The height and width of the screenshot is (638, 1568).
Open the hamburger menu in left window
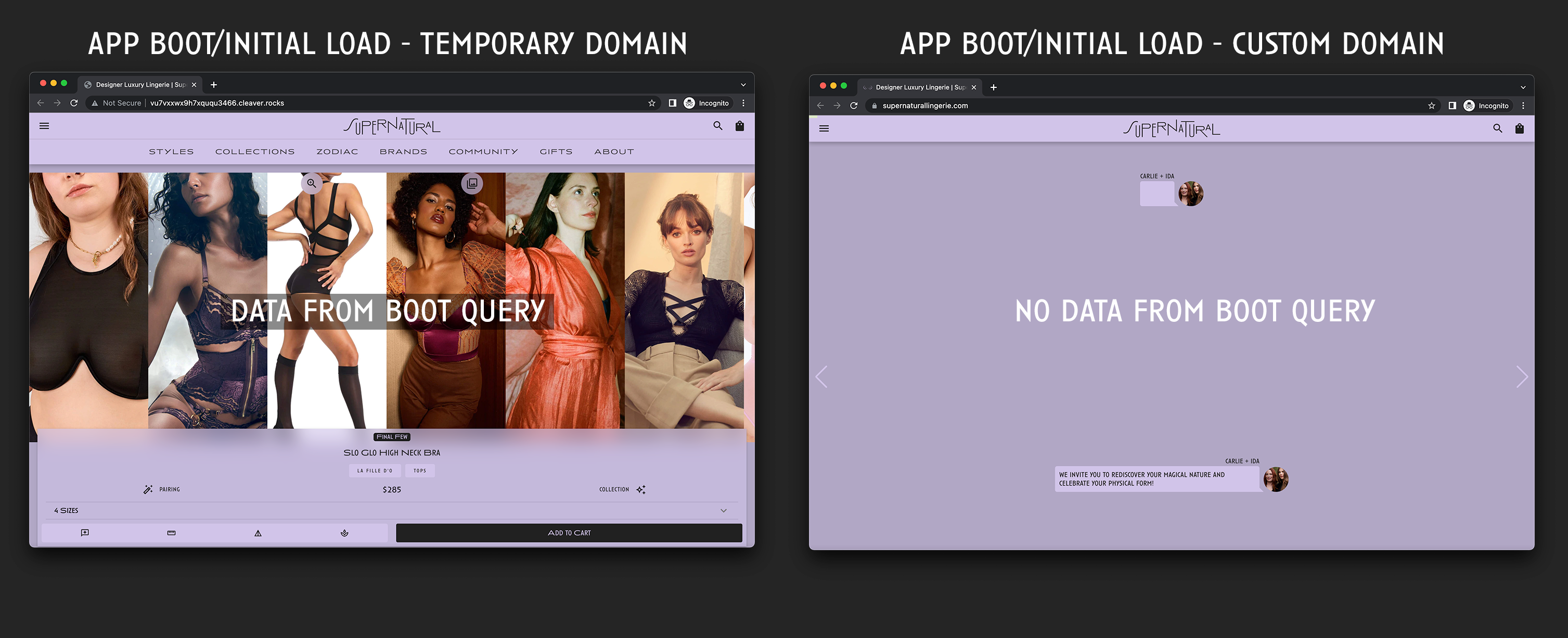click(x=44, y=126)
